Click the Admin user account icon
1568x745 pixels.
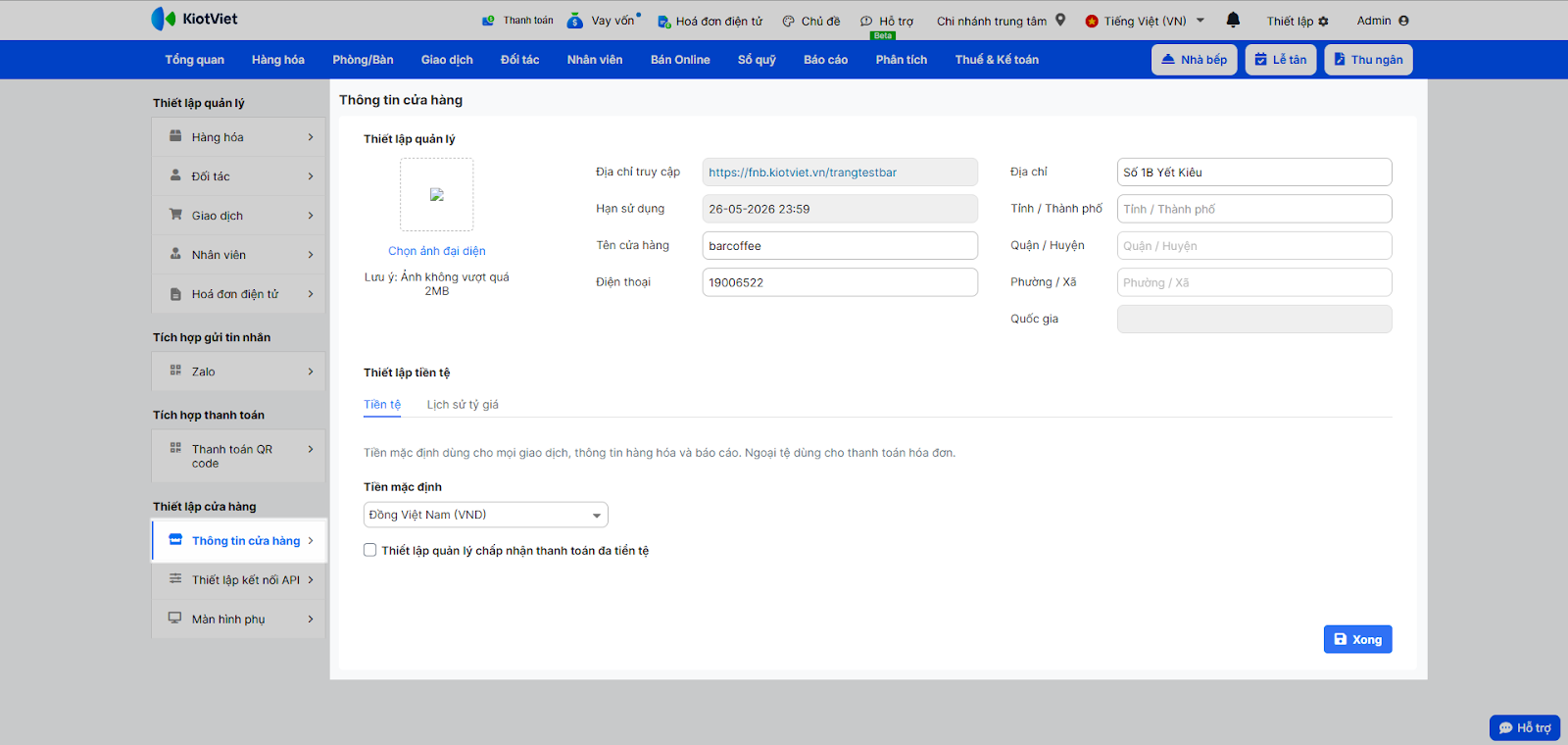[1403, 21]
